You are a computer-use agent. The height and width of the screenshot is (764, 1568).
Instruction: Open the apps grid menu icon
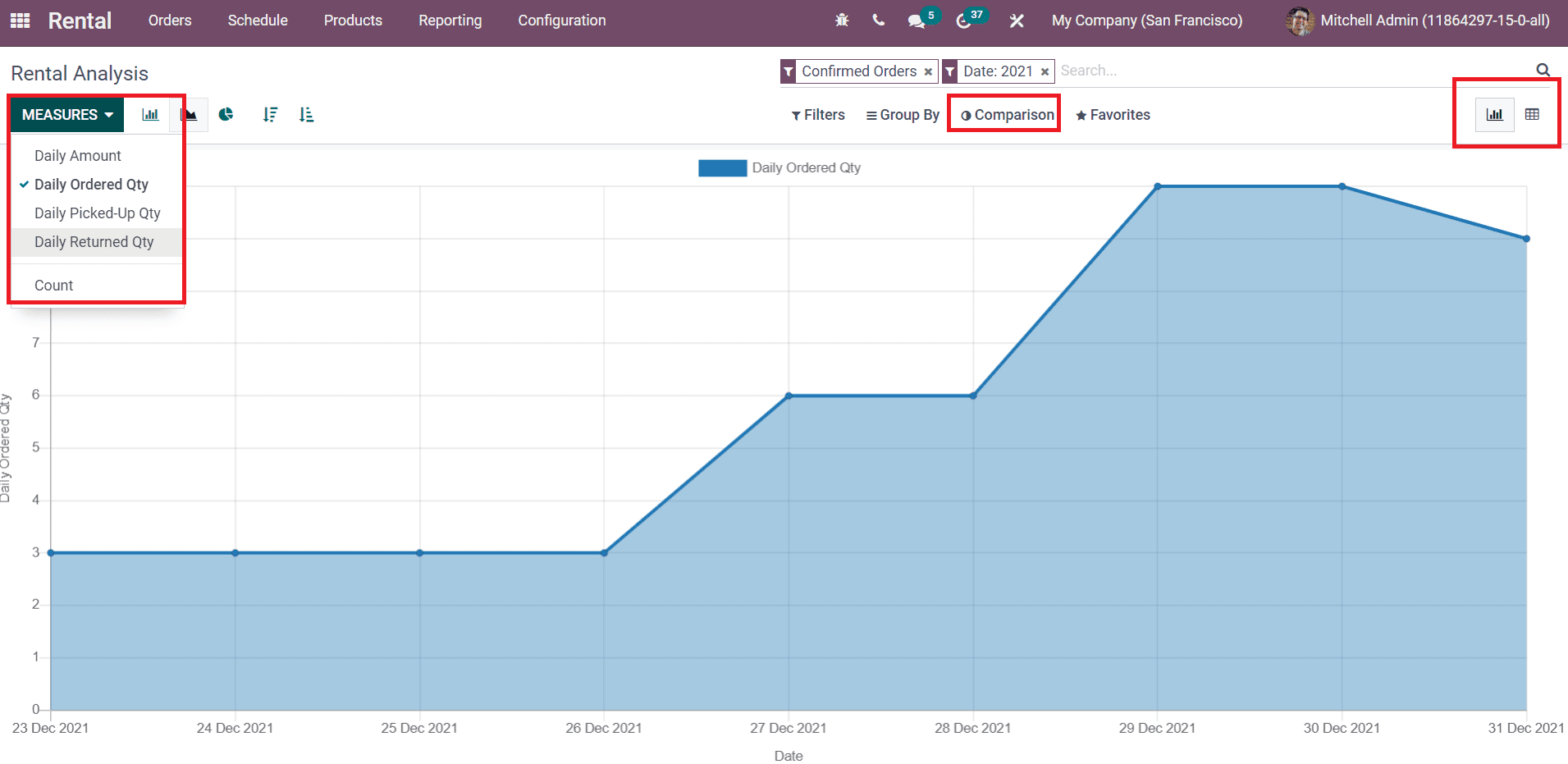(20, 21)
